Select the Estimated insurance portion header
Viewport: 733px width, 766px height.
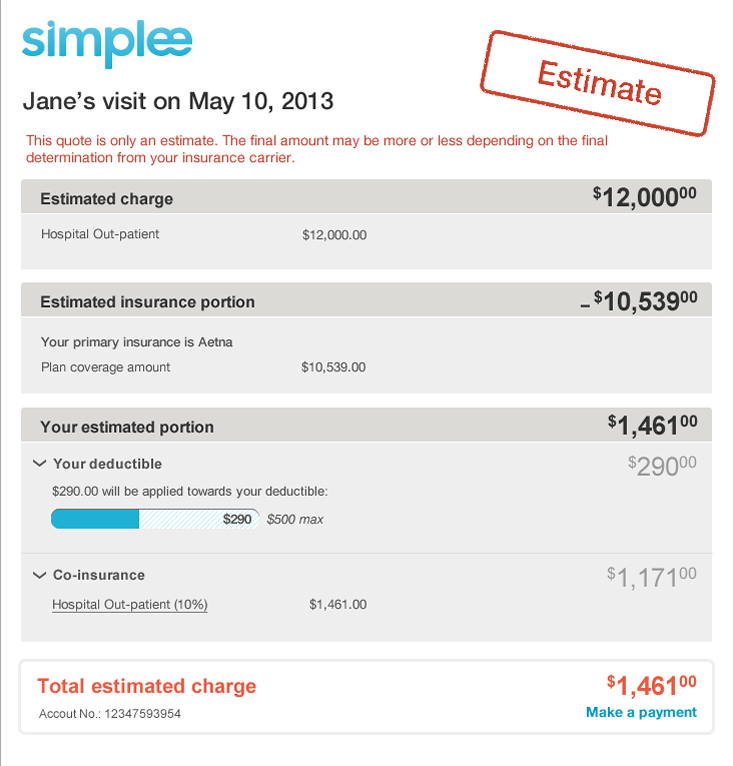click(148, 302)
